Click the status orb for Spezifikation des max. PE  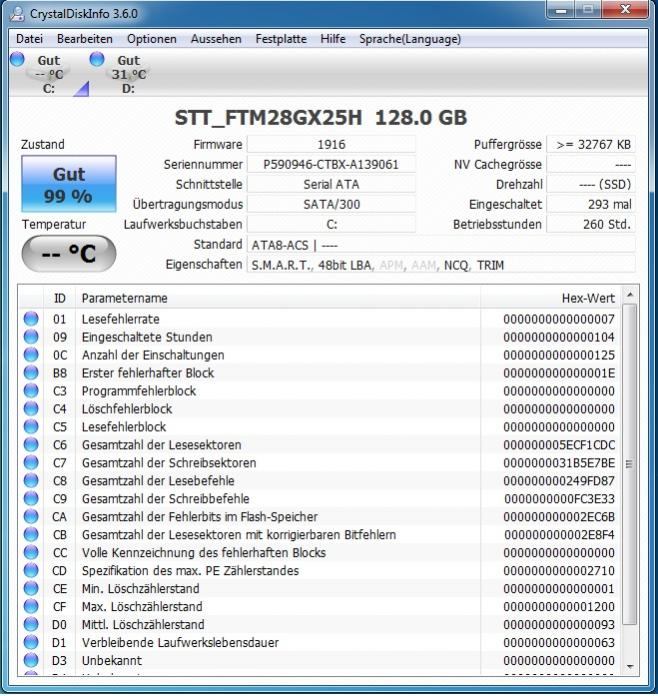31,570
